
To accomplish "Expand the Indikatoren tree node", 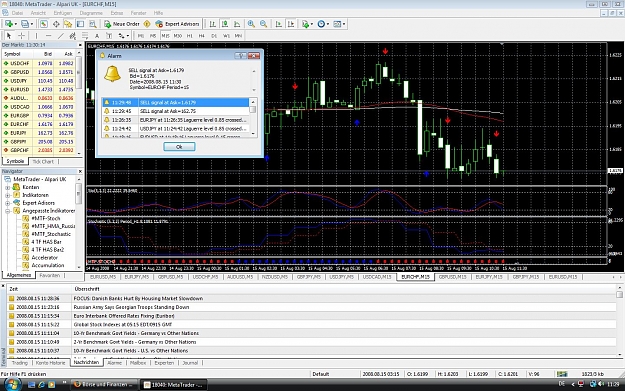I will pos(8,195).
